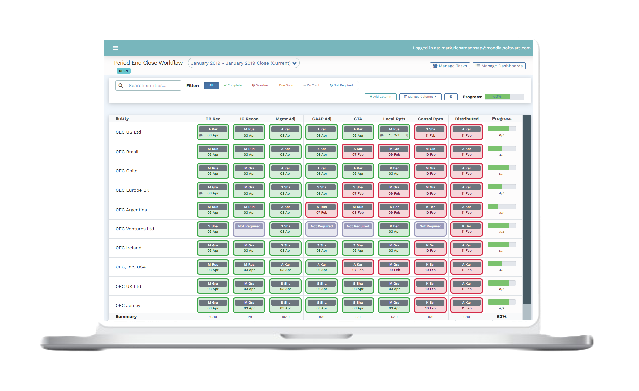Click the search magnifier icon

click(x=121, y=86)
